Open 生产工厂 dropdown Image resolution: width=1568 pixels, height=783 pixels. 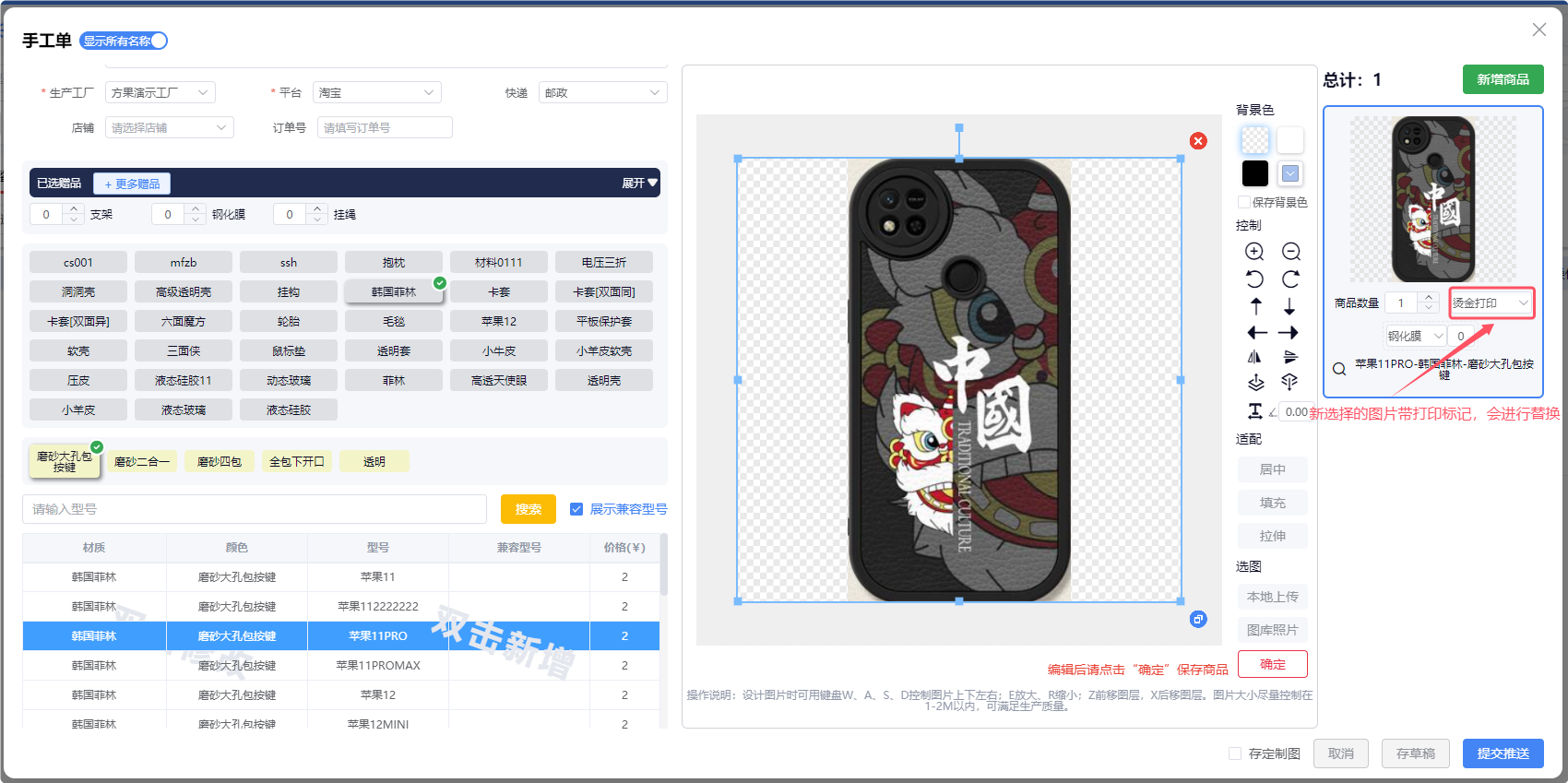(x=160, y=92)
